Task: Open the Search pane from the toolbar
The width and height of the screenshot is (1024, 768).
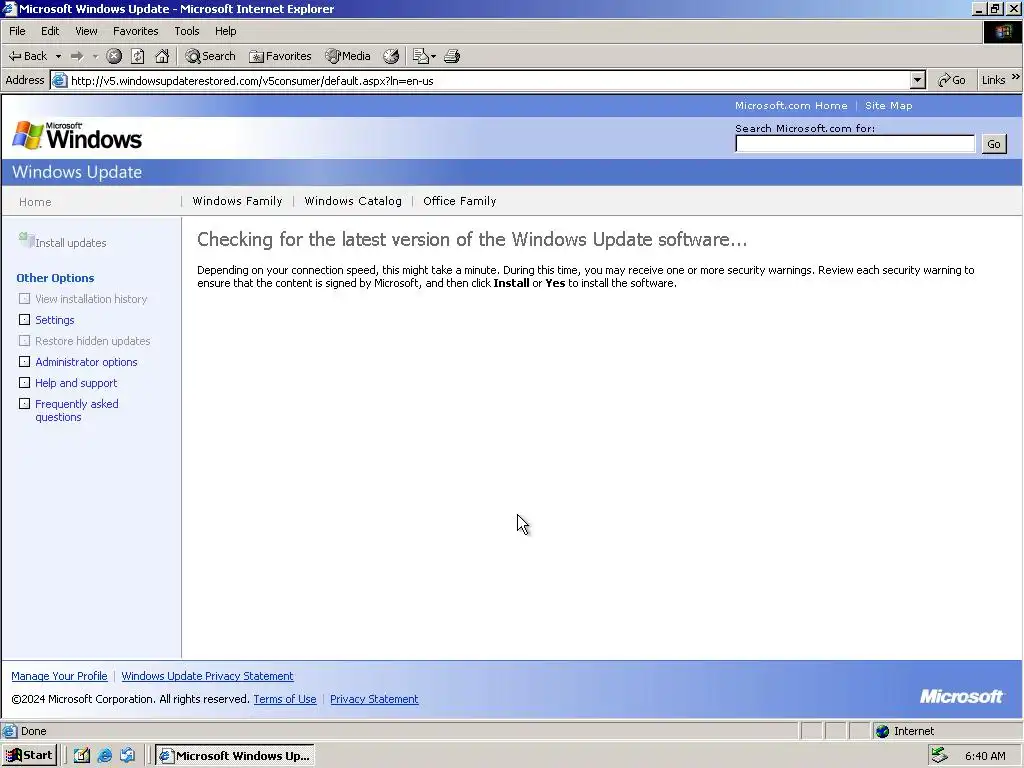Action: coord(210,56)
